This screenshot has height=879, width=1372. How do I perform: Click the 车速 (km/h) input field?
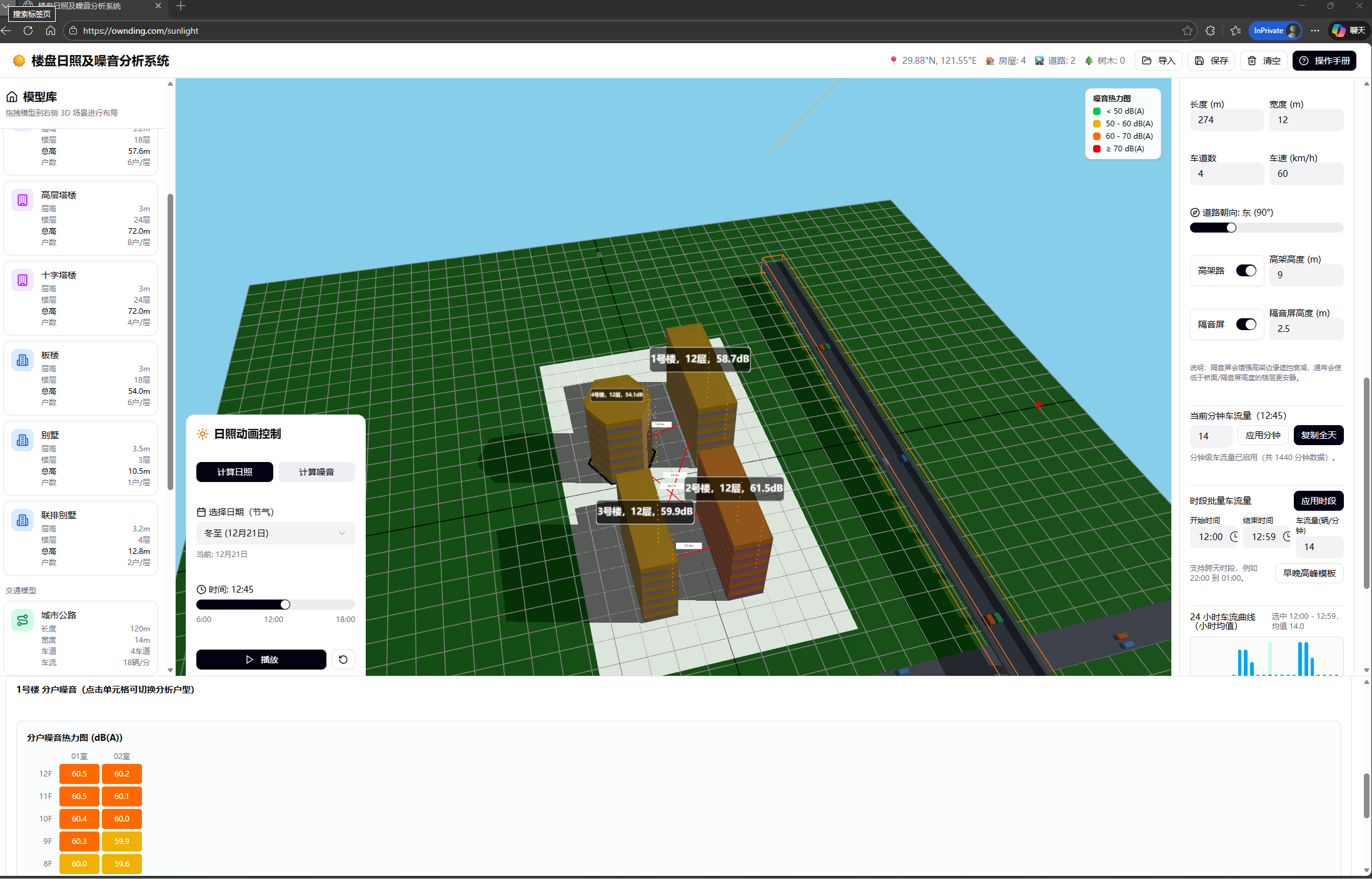[x=1306, y=174]
